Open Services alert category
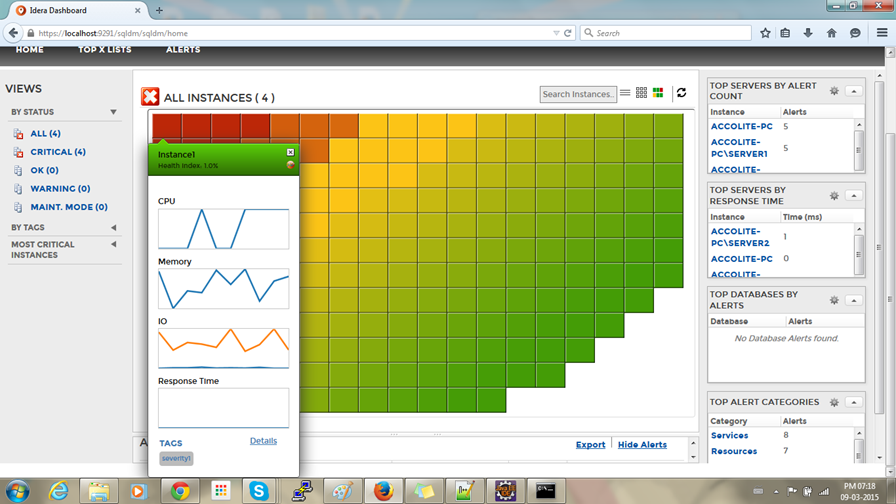Screen dimensions: 896x504 (730, 435)
